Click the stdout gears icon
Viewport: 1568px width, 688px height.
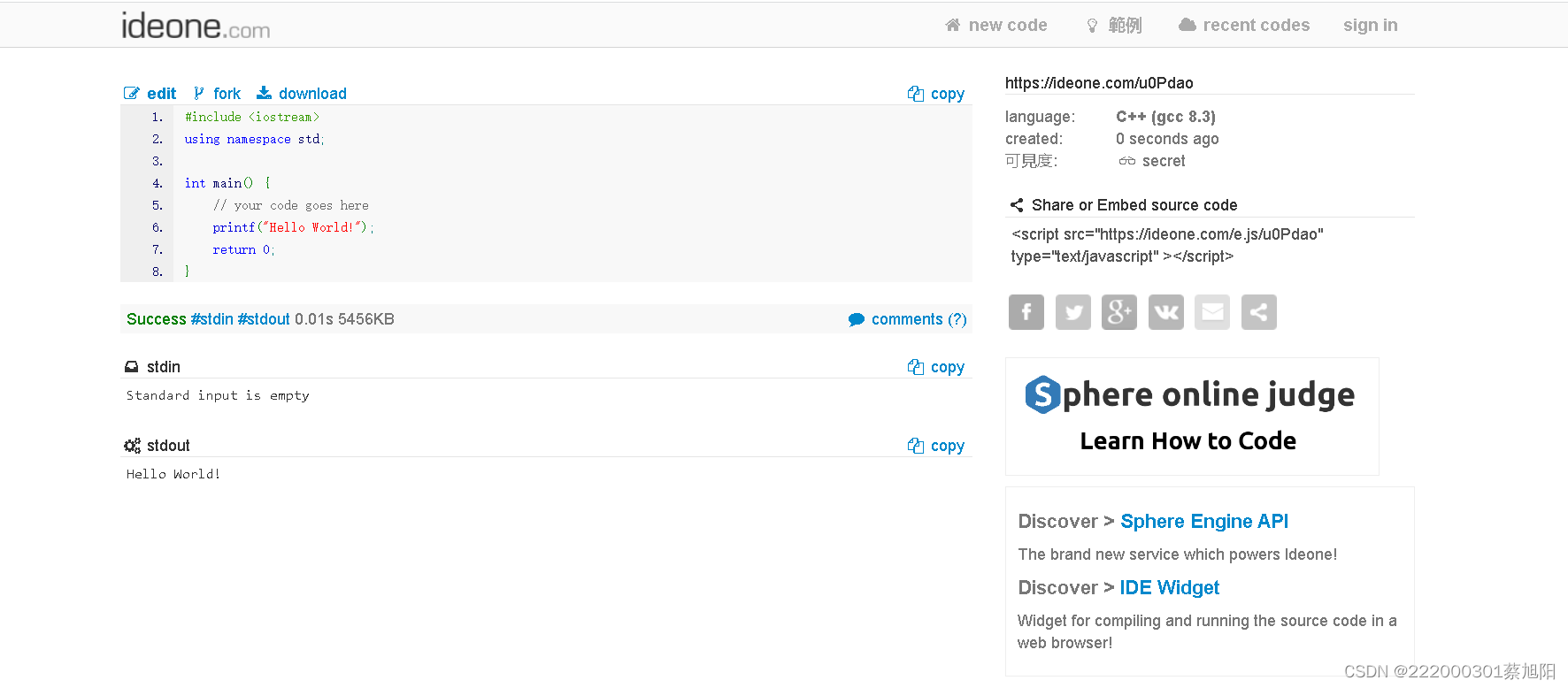[132, 446]
